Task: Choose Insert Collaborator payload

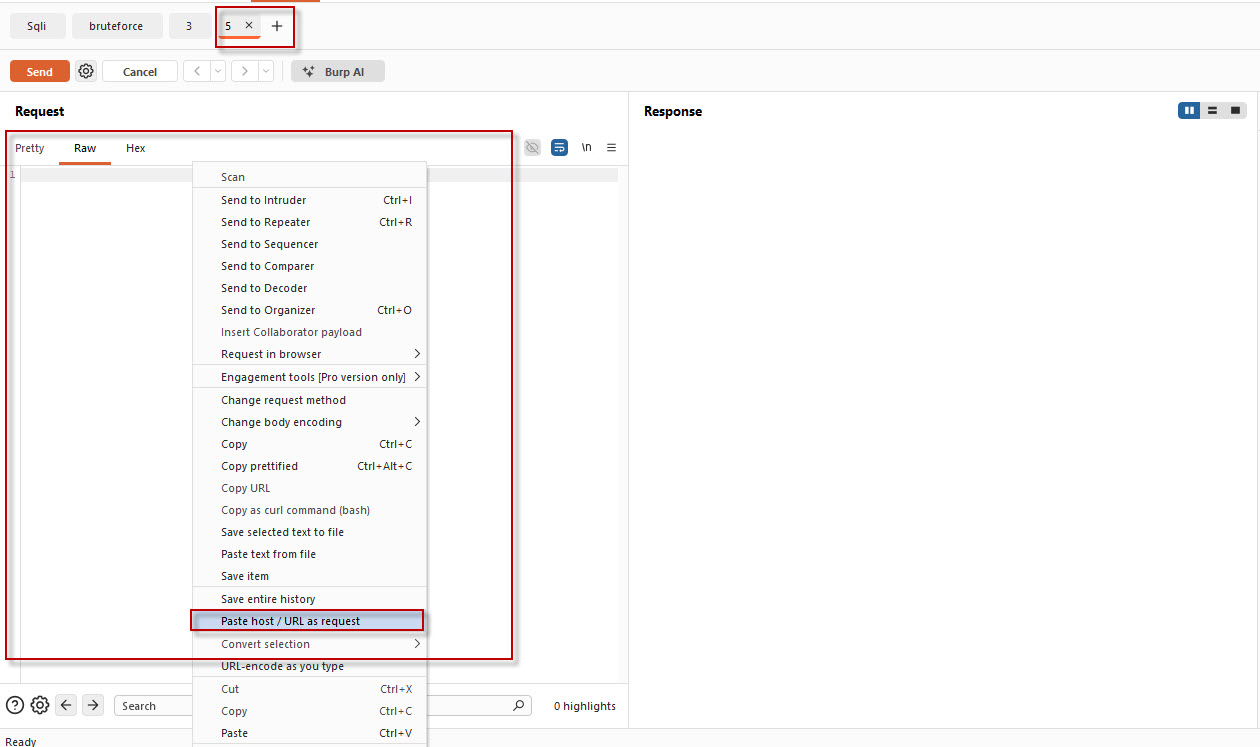Action: point(309,332)
